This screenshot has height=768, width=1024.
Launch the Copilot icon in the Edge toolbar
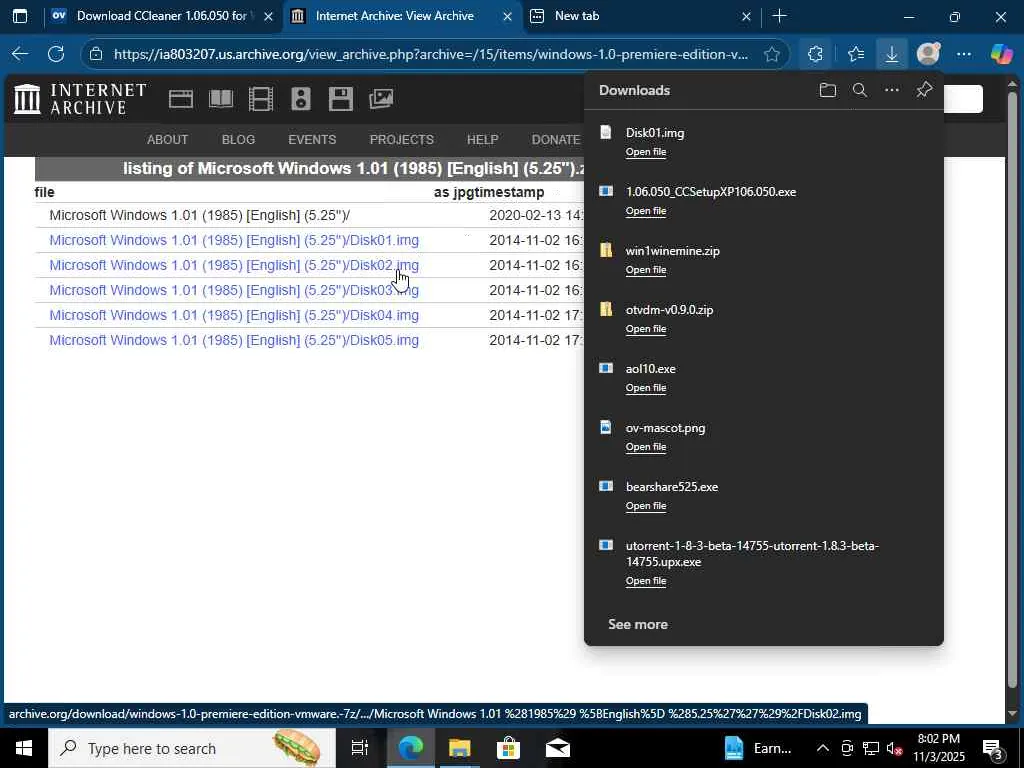(1001, 54)
